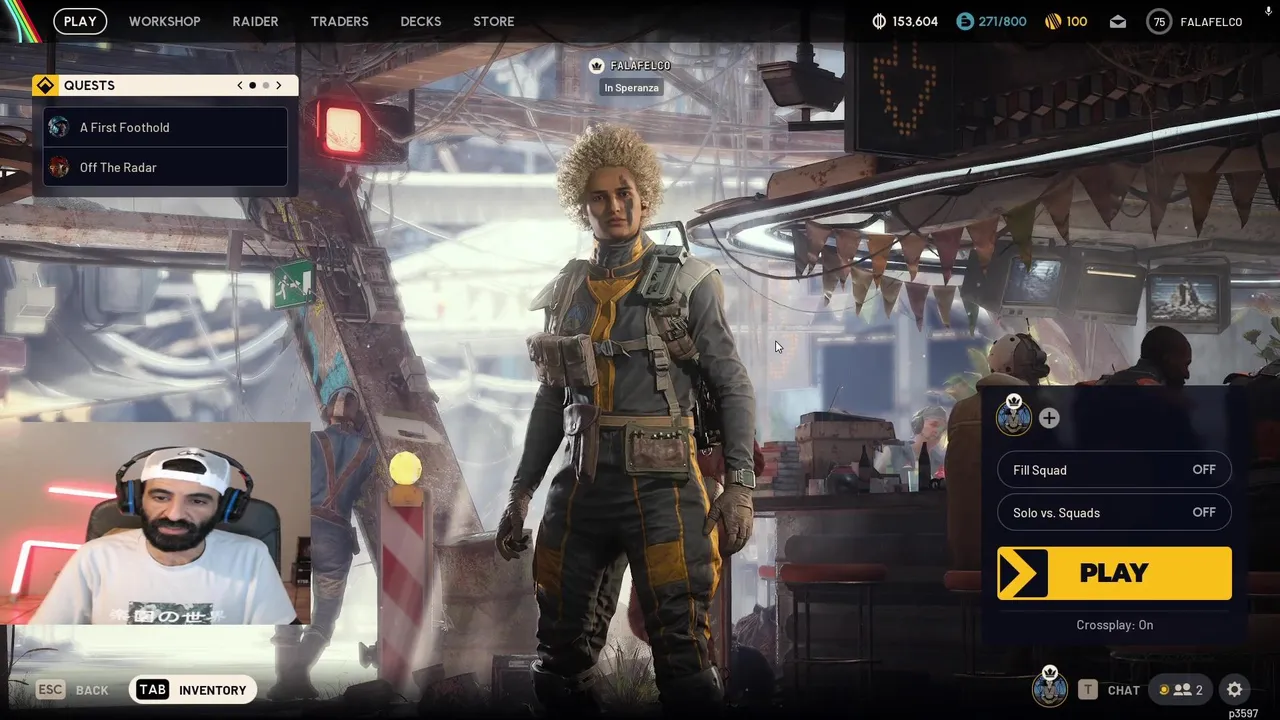Click the yellow Quests diamond icon
Image resolution: width=1280 pixels, height=720 pixels.
(45, 85)
